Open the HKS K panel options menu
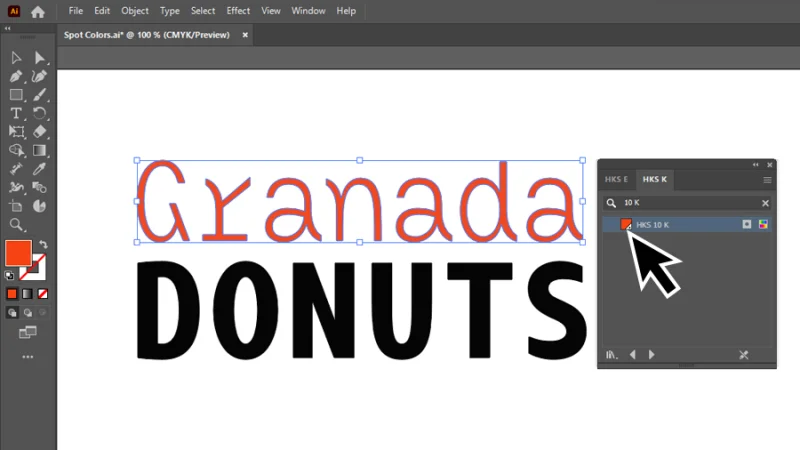This screenshot has height=450, width=800. pos(767,180)
